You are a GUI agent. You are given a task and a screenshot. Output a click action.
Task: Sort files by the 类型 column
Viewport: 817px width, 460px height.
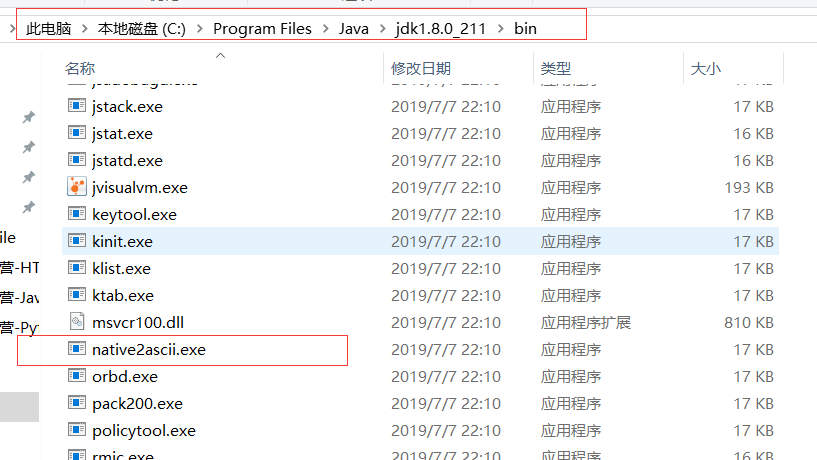(555, 68)
